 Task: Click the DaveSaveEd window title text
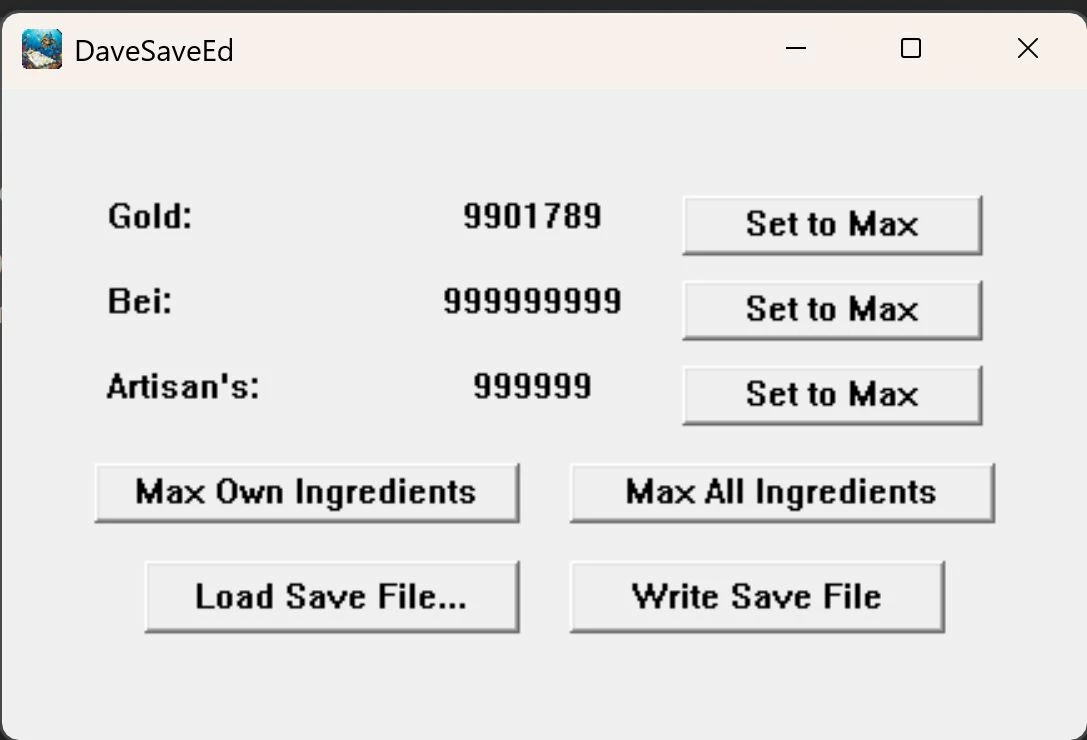tap(154, 51)
